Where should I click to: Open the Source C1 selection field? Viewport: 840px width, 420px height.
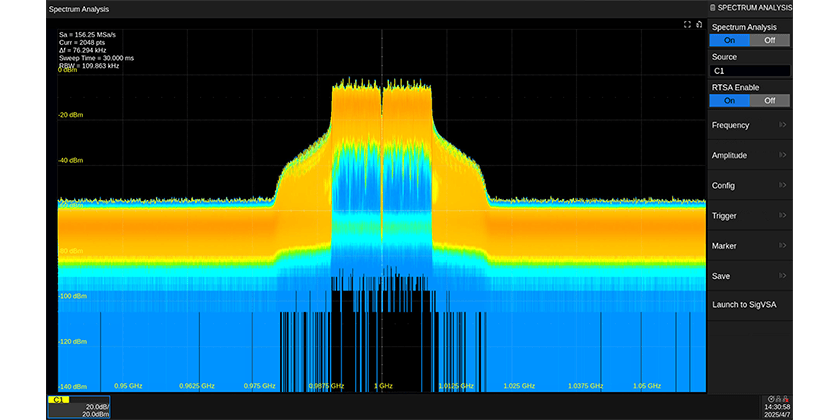coord(750,71)
